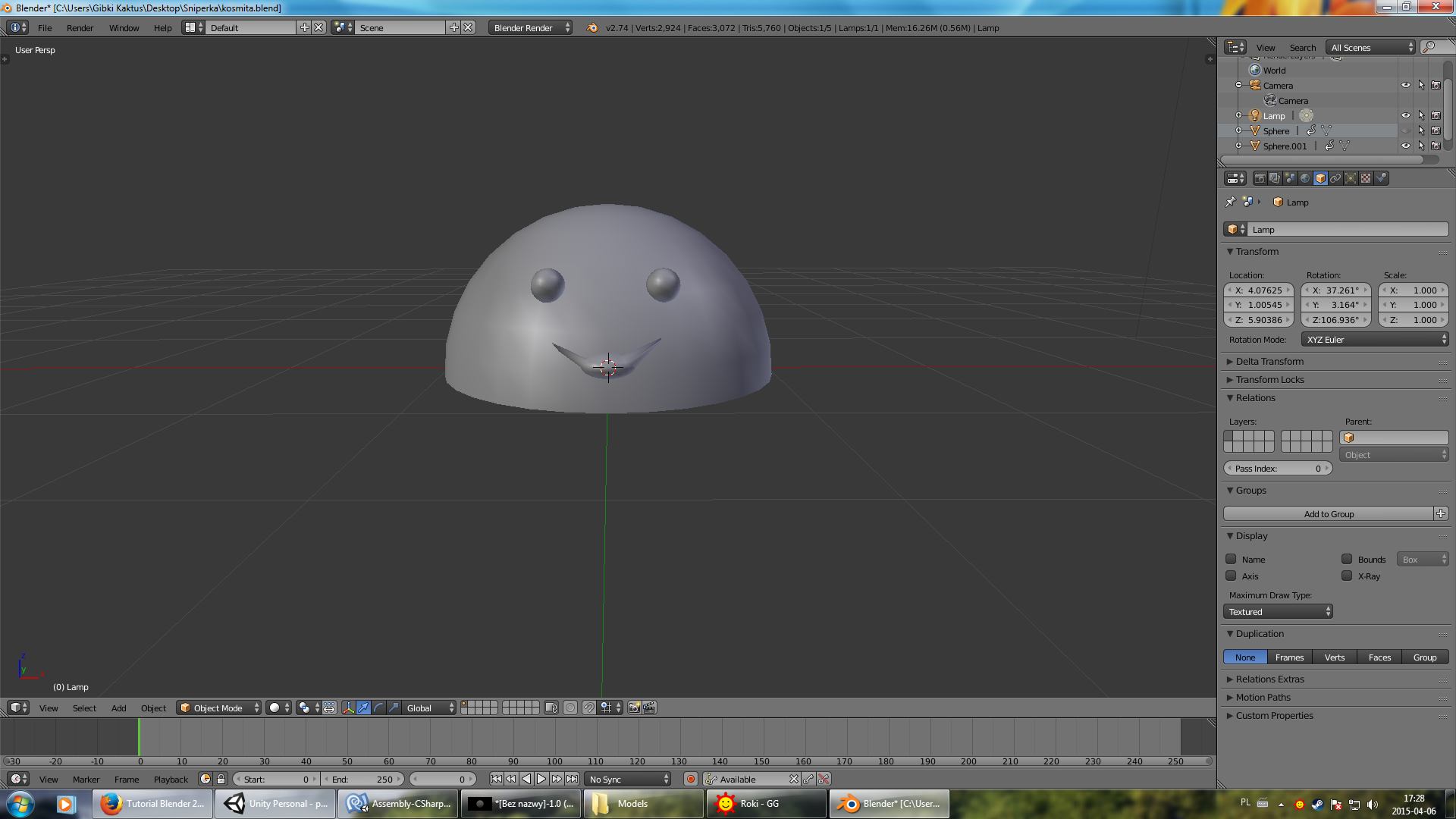Viewport: 1456px width, 819px height.
Task: Enable the Name display checkbox
Action: point(1231,559)
